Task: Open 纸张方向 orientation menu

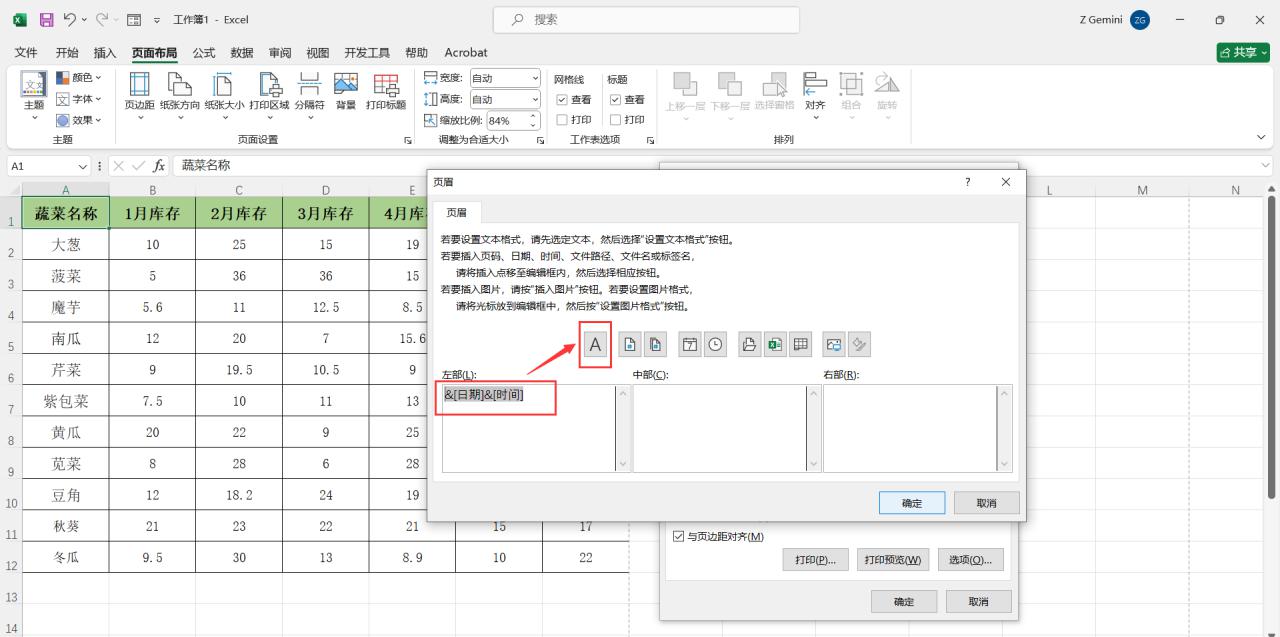Action: [180, 96]
